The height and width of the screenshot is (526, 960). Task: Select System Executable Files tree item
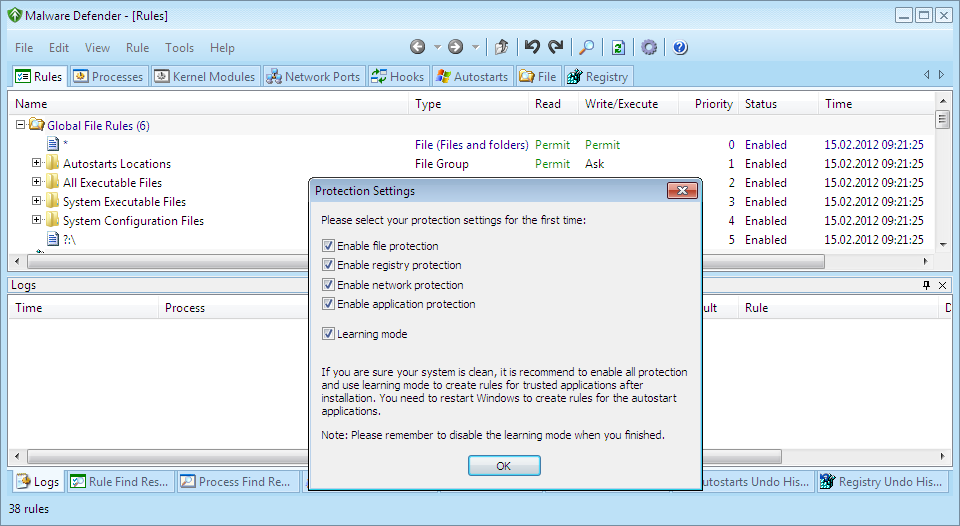coord(124,201)
